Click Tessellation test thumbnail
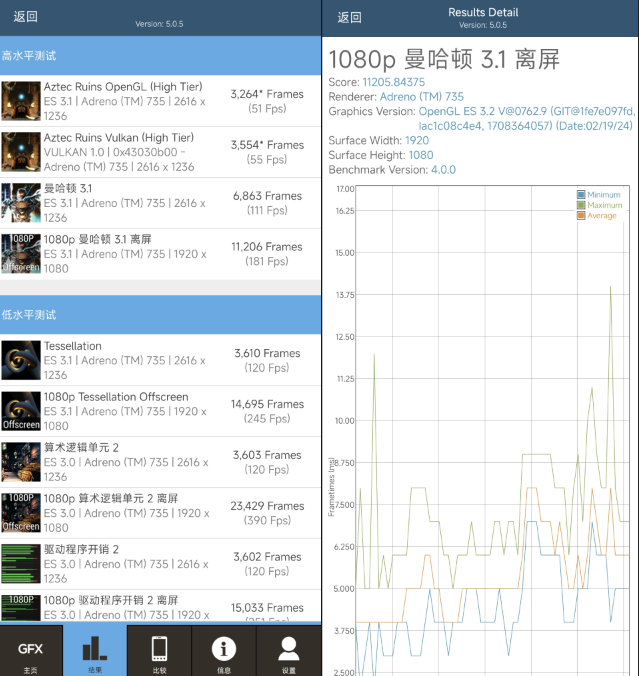639x676 pixels. pyautogui.click(x=21, y=360)
